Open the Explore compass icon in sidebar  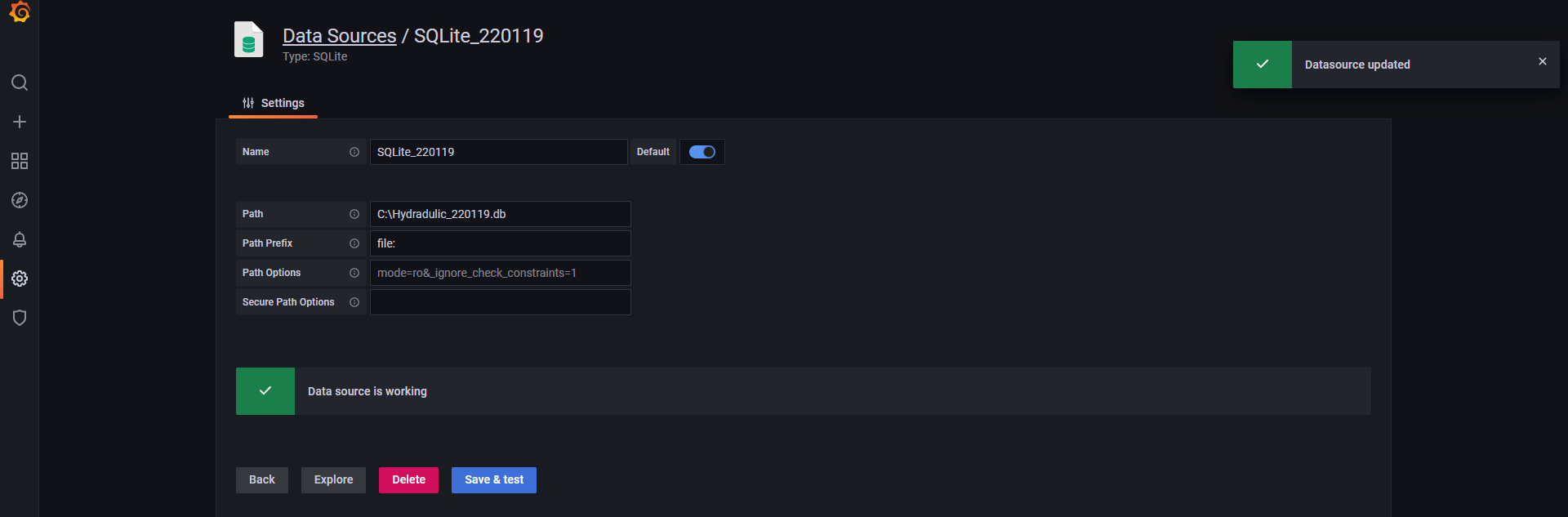point(20,200)
